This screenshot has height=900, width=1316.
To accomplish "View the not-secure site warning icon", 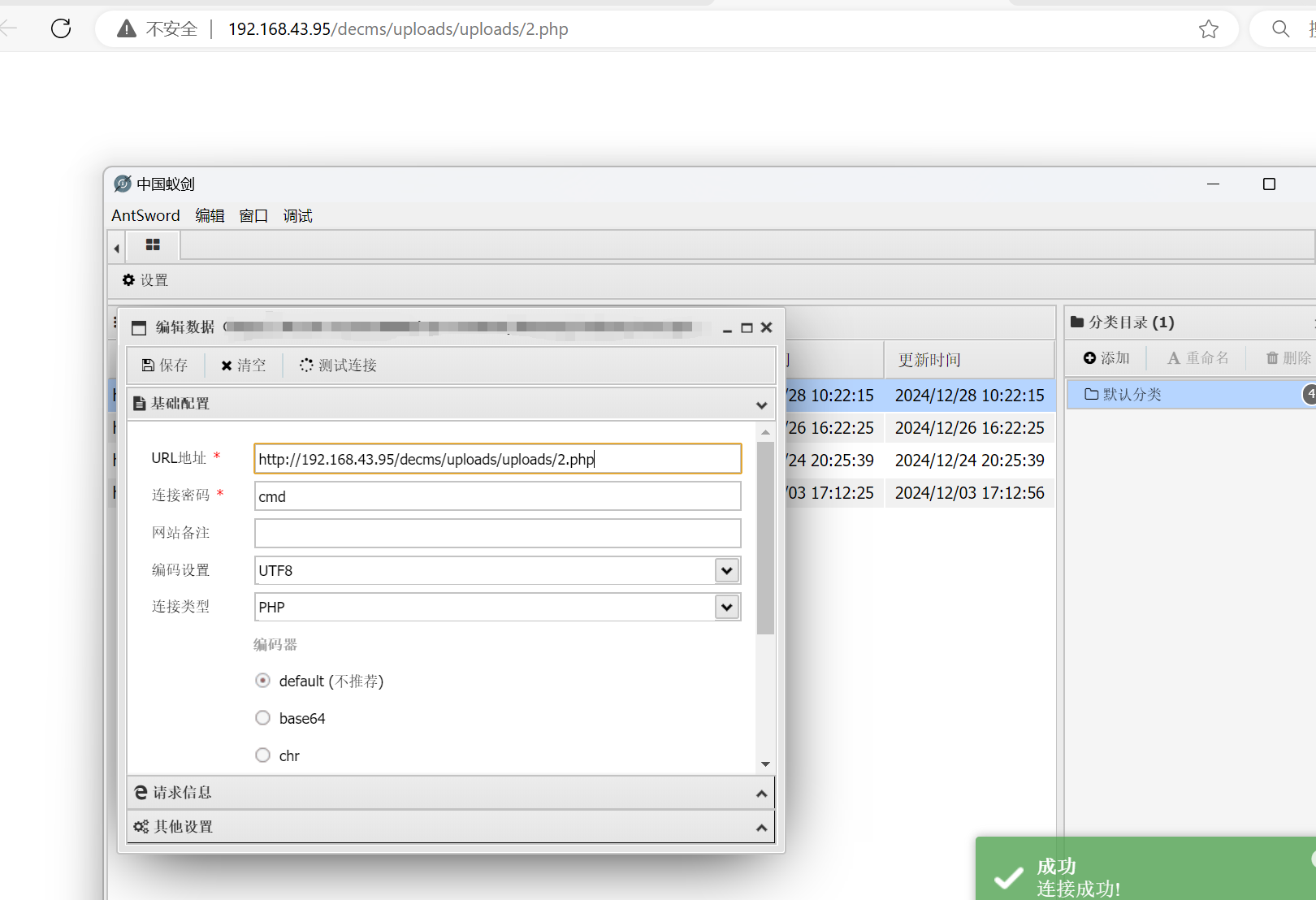I will (127, 29).
